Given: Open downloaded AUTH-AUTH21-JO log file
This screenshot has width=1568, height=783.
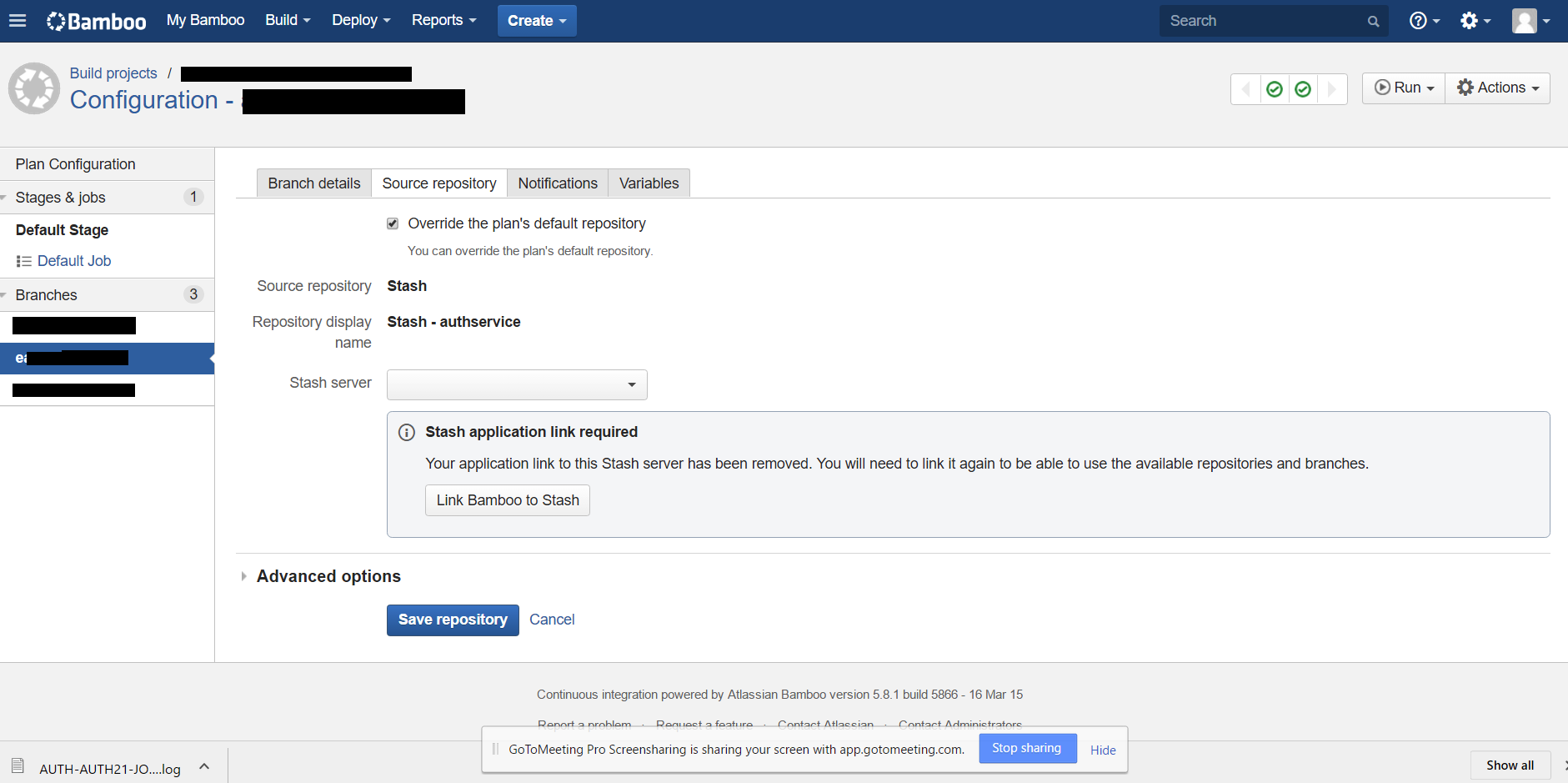Looking at the screenshot, I should coord(110,769).
